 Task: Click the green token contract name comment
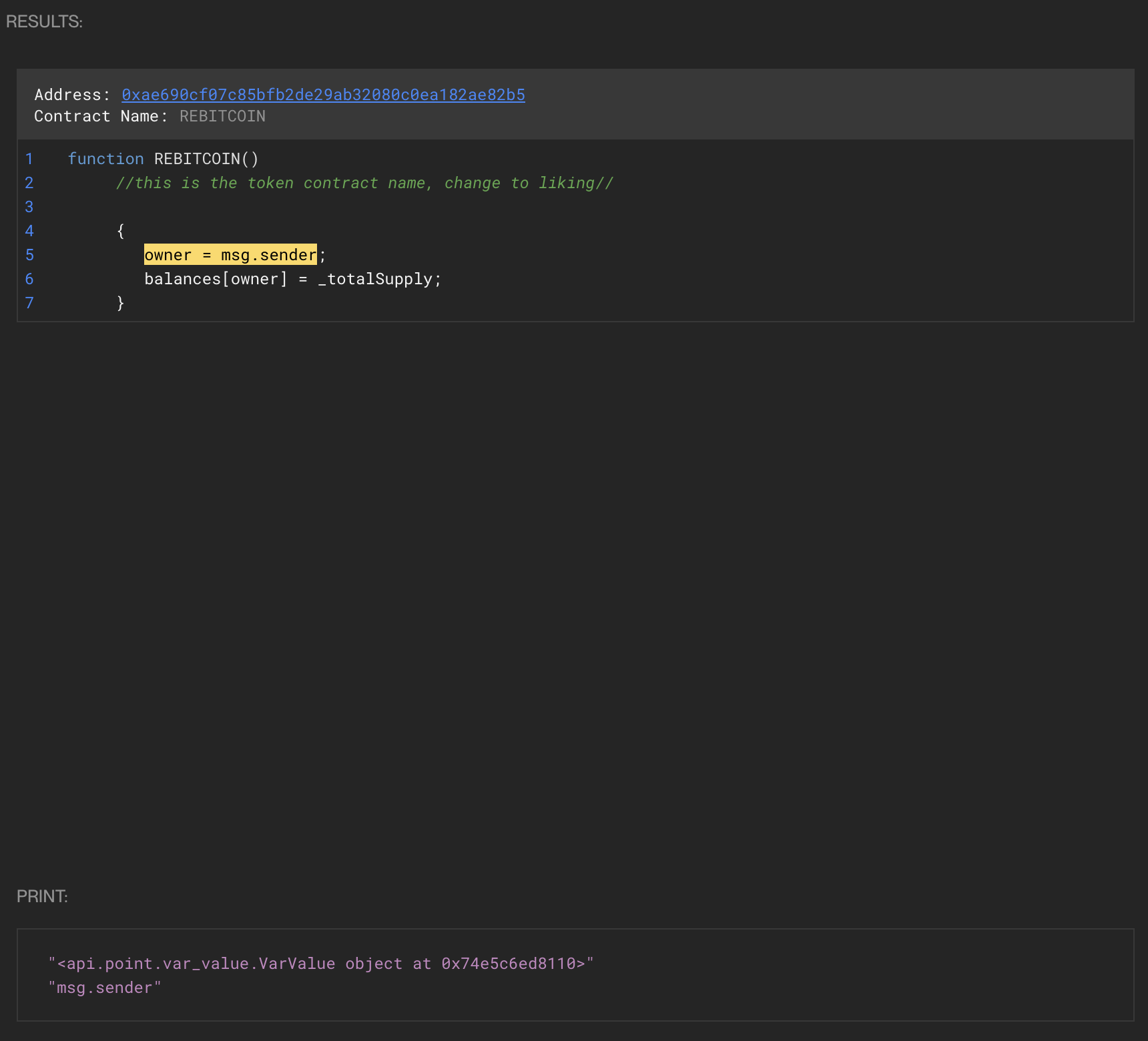click(x=364, y=183)
